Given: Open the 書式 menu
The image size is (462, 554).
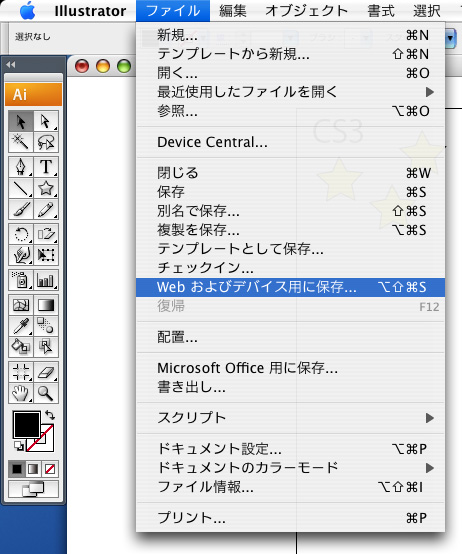Looking at the screenshot, I should pos(381,11).
